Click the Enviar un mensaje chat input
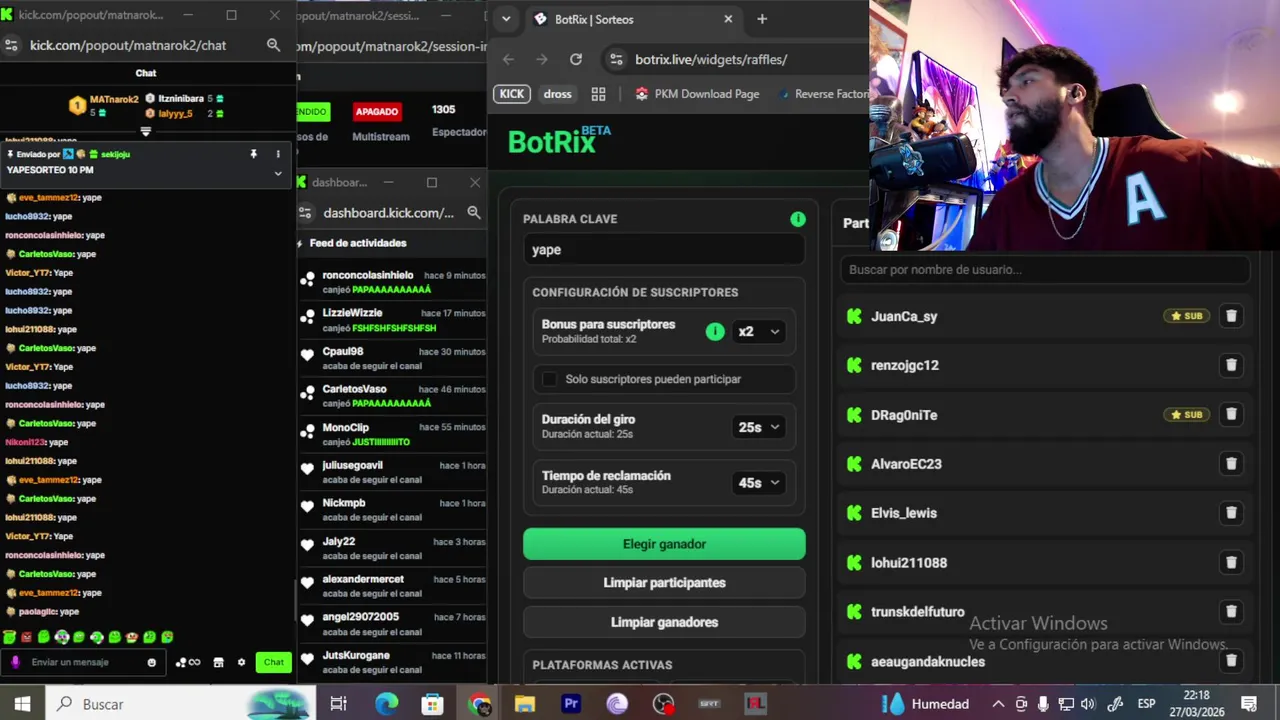Image resolution: width=1280 pixels, height=720 pixels. tap(84, 662)
